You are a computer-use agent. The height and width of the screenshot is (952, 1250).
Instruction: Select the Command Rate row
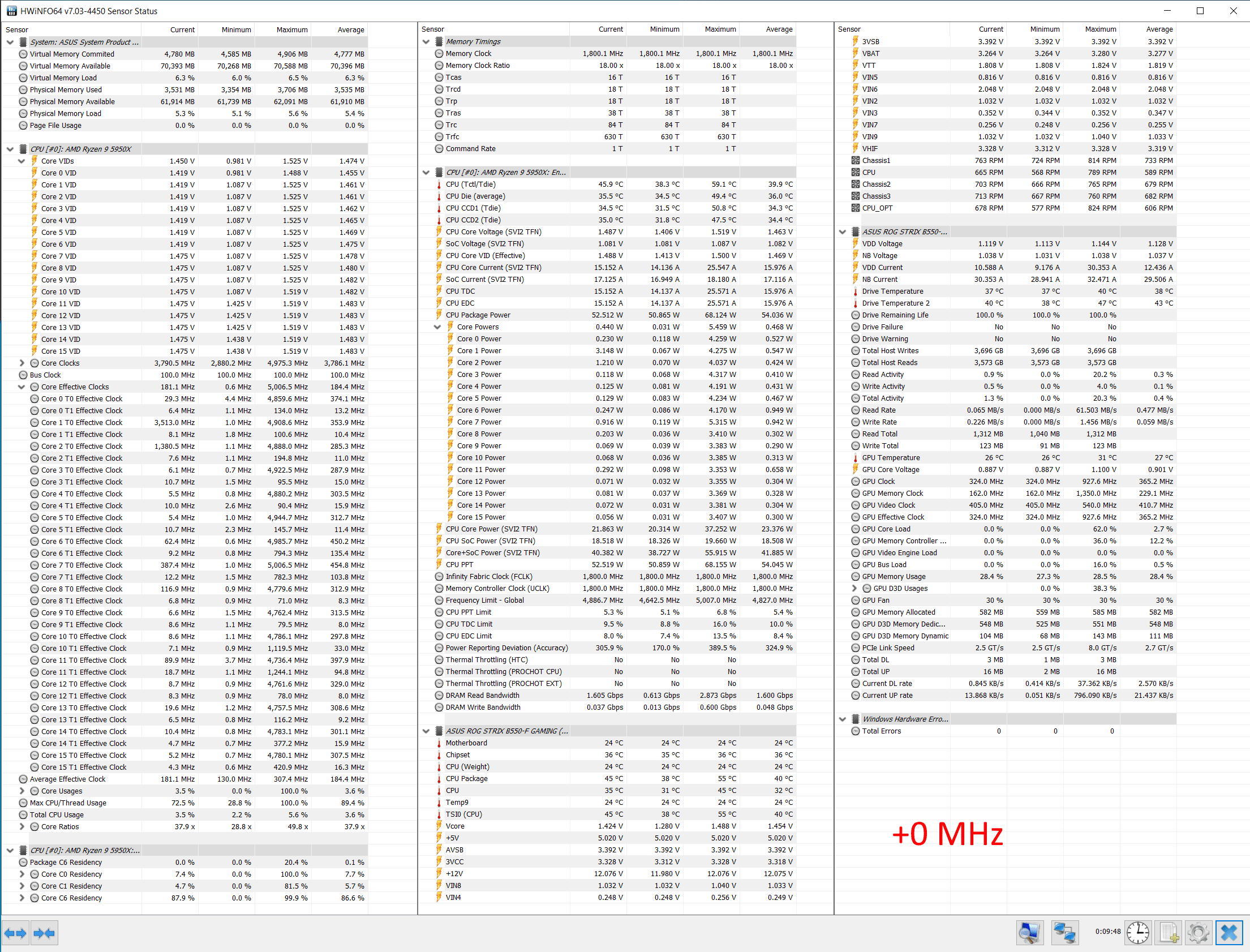[607, 148]
